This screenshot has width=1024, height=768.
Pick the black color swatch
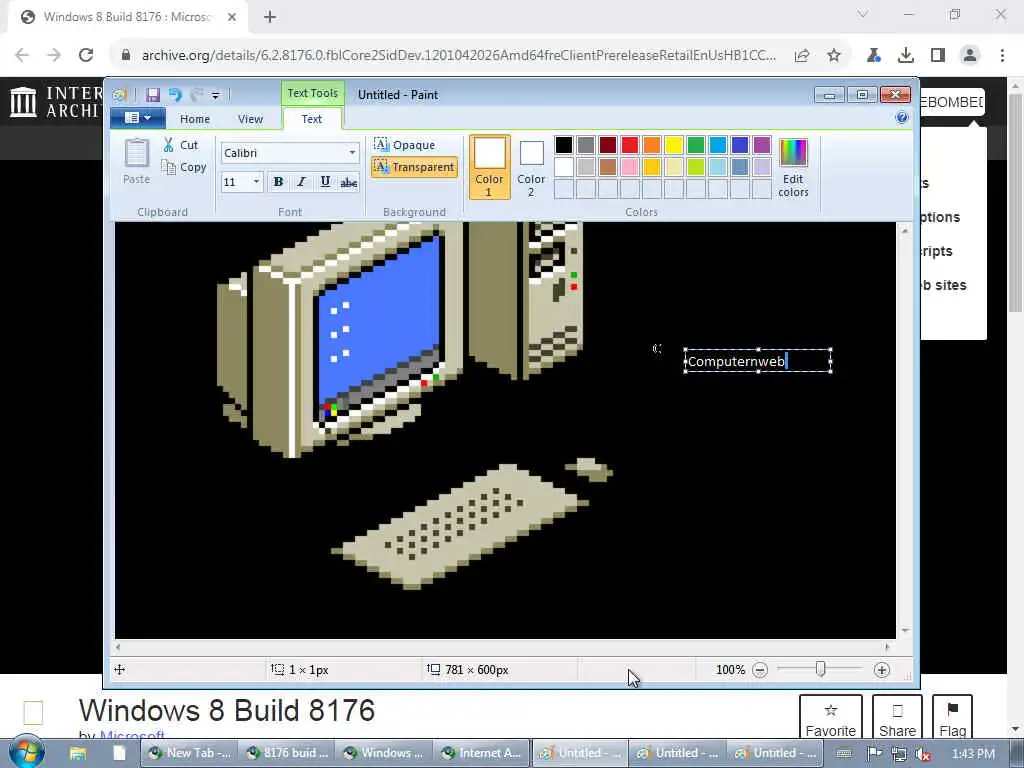coord(564,144)
